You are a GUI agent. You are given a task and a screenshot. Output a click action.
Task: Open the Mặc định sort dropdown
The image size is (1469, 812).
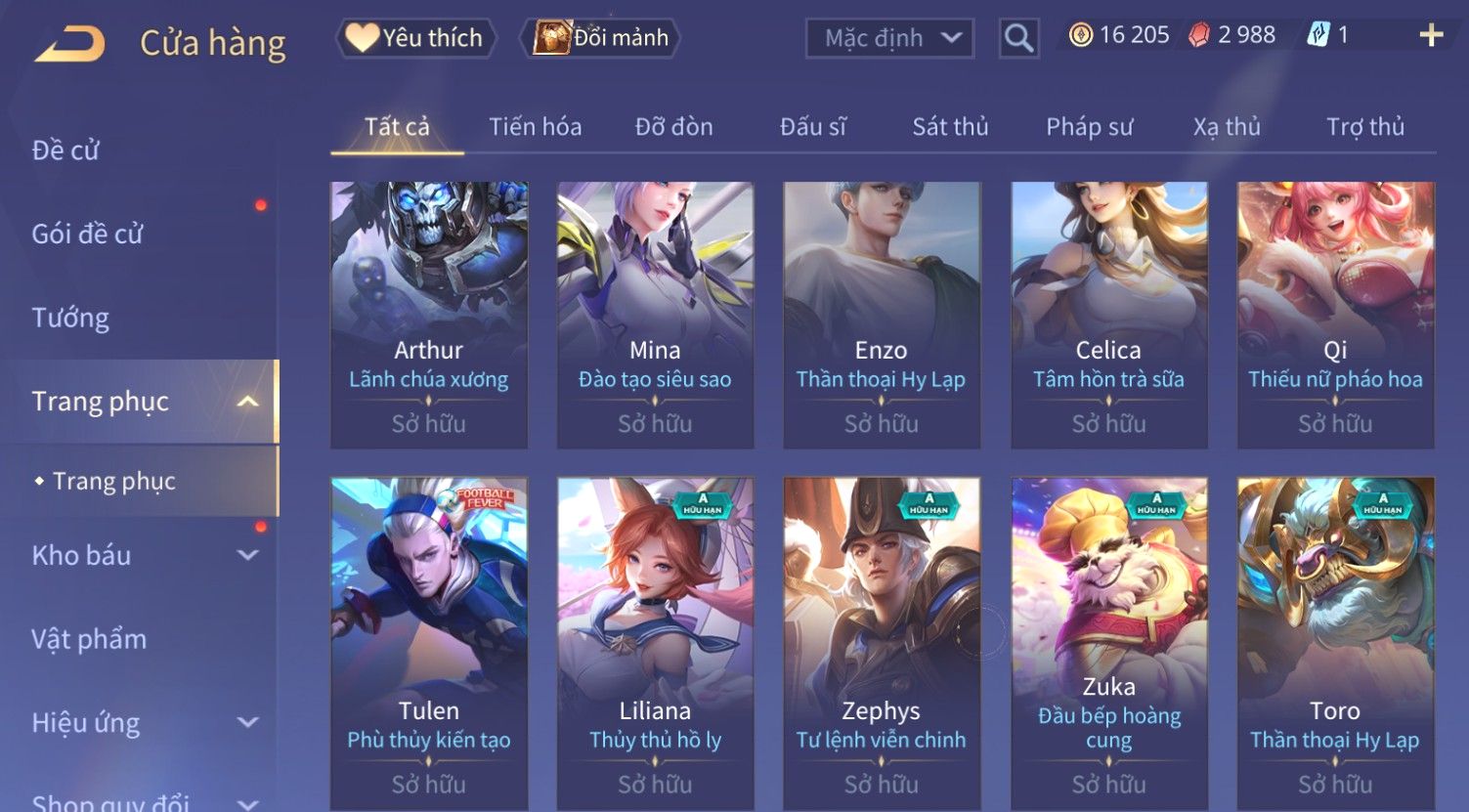(x=889, y=38)
